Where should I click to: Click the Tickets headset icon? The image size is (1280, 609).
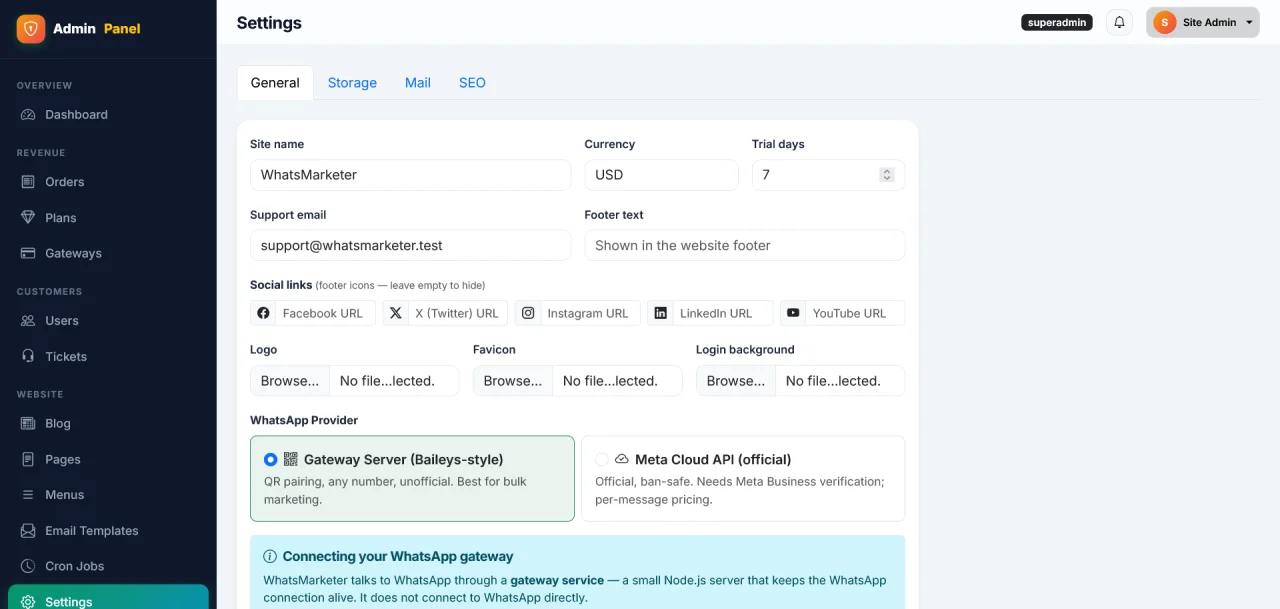28,357
